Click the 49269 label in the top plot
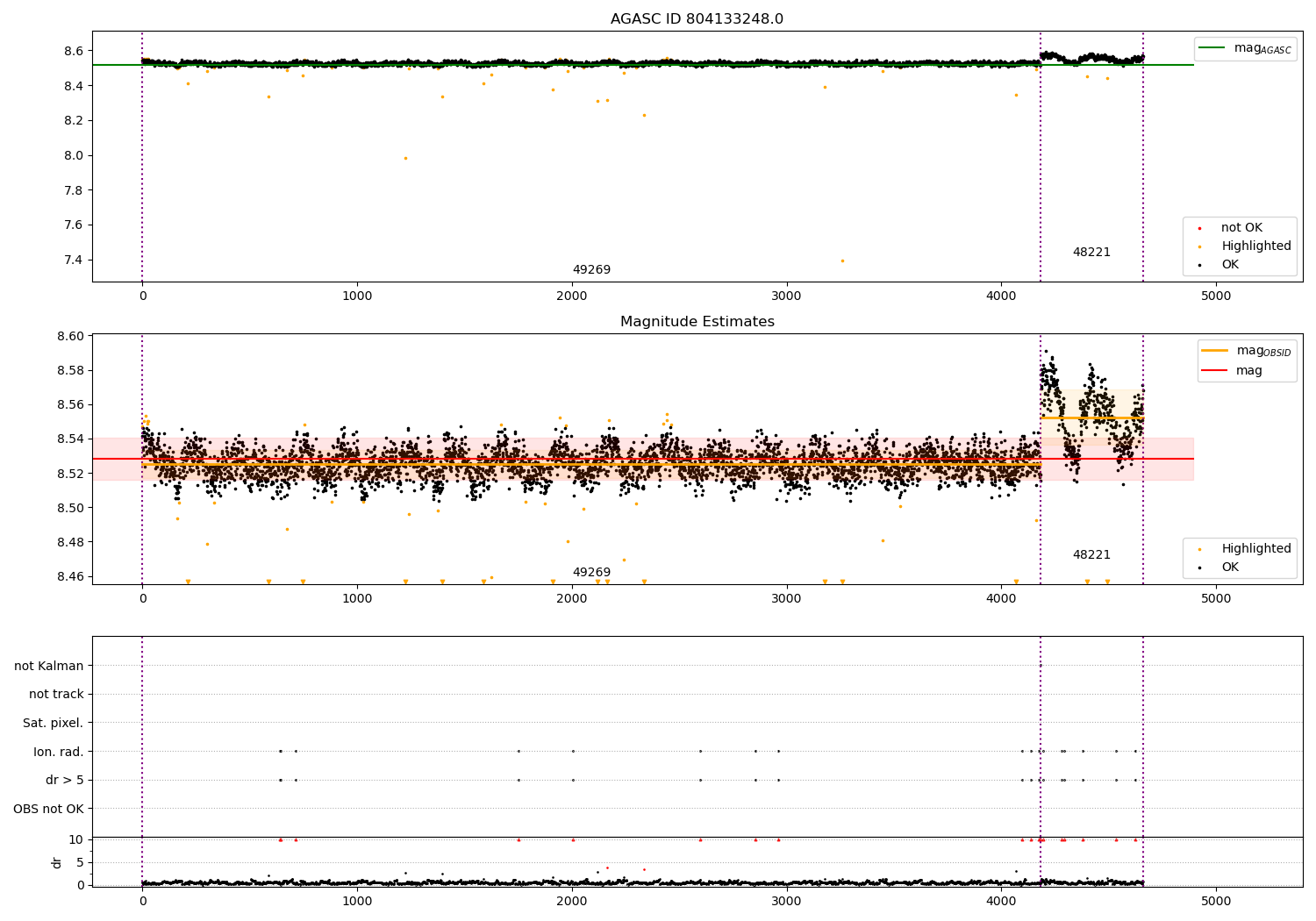 tap(591, 270)
